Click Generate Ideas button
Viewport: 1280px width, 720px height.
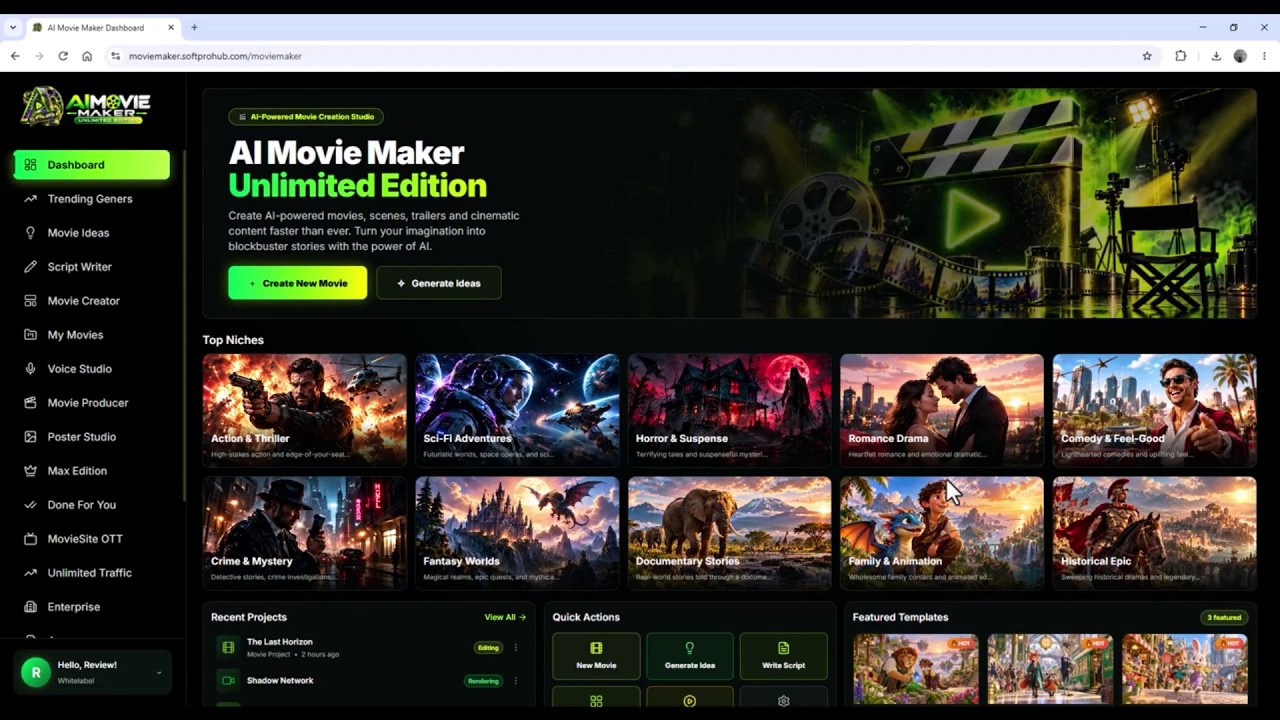pos(438,283)
